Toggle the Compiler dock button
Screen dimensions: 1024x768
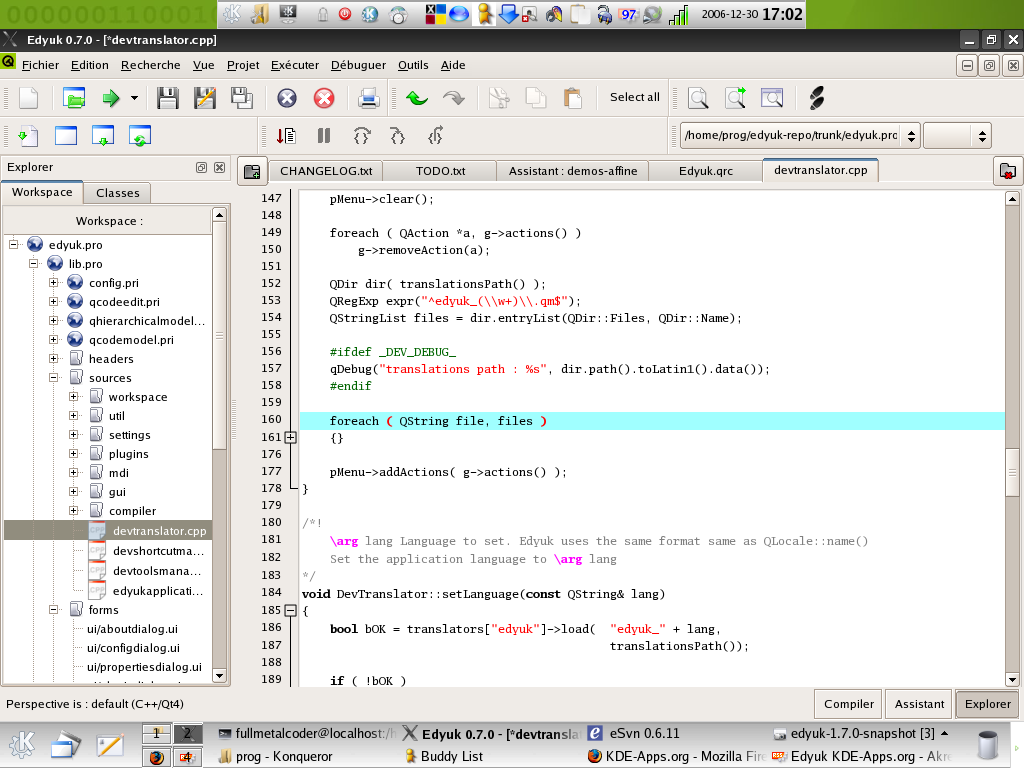(x=848, y=704)
